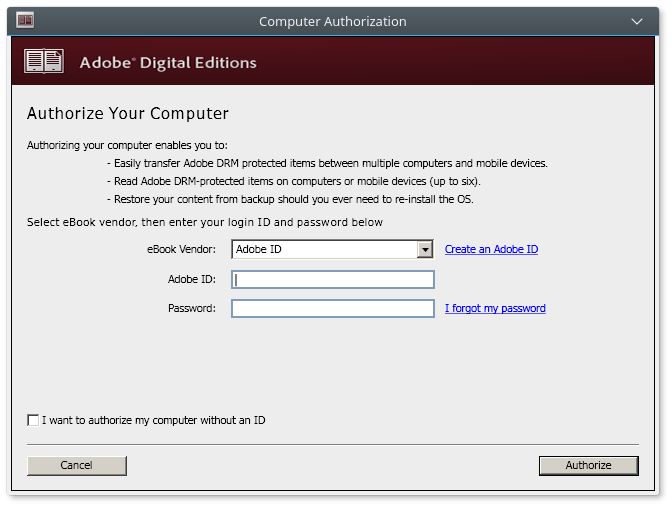Image resolution: width=672 pixels, height=508 pixels.
Task: Click the 'I want to authorize' checkbox label
Action: tap(153, 420)
